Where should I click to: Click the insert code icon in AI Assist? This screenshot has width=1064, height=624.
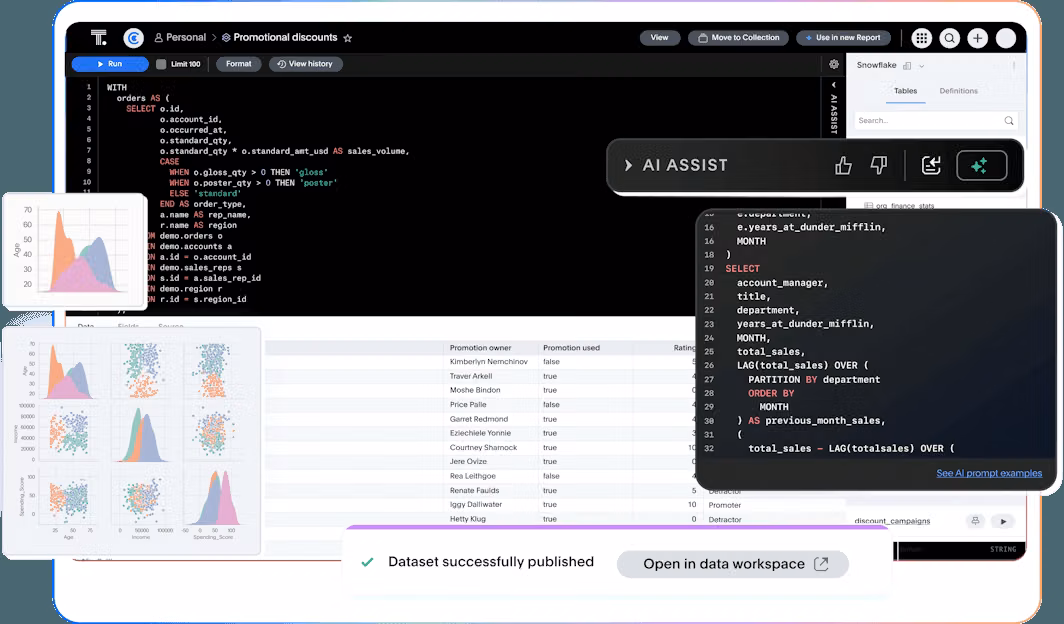pos(931,165)
